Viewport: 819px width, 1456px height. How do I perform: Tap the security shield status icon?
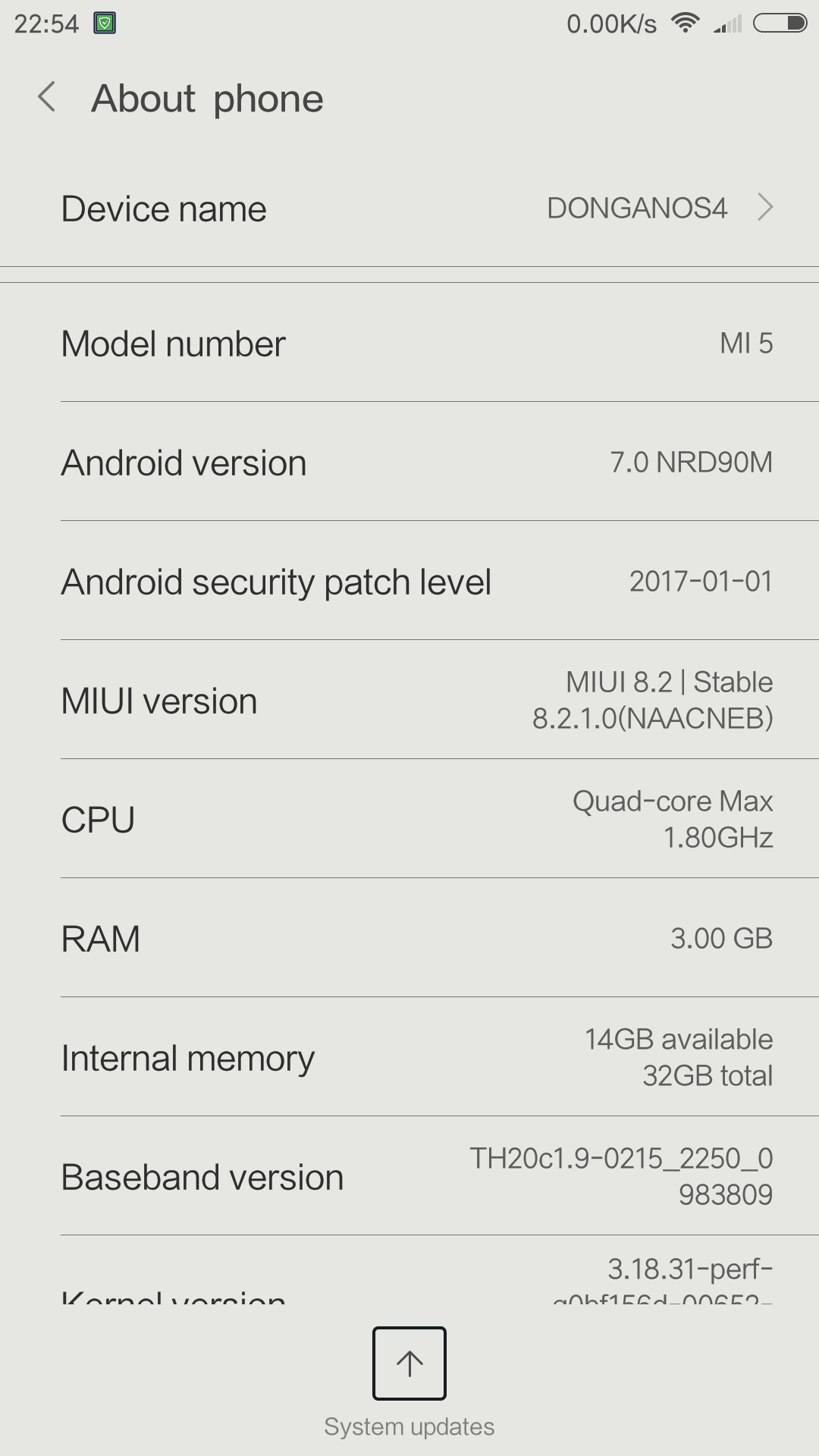click(105, 24)
